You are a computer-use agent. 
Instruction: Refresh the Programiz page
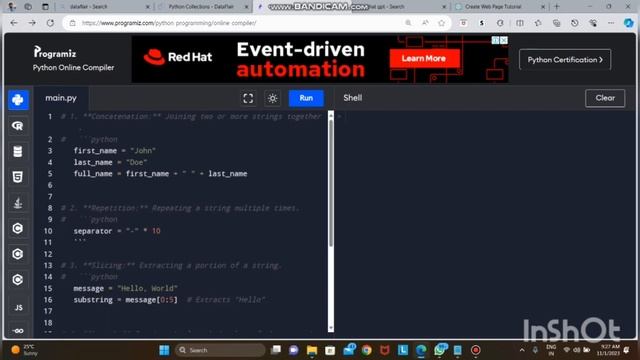50,23
